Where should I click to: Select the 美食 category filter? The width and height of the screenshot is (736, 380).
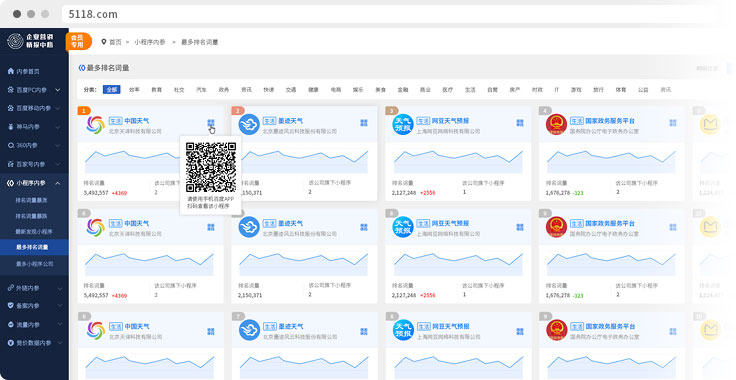(380, 90)
